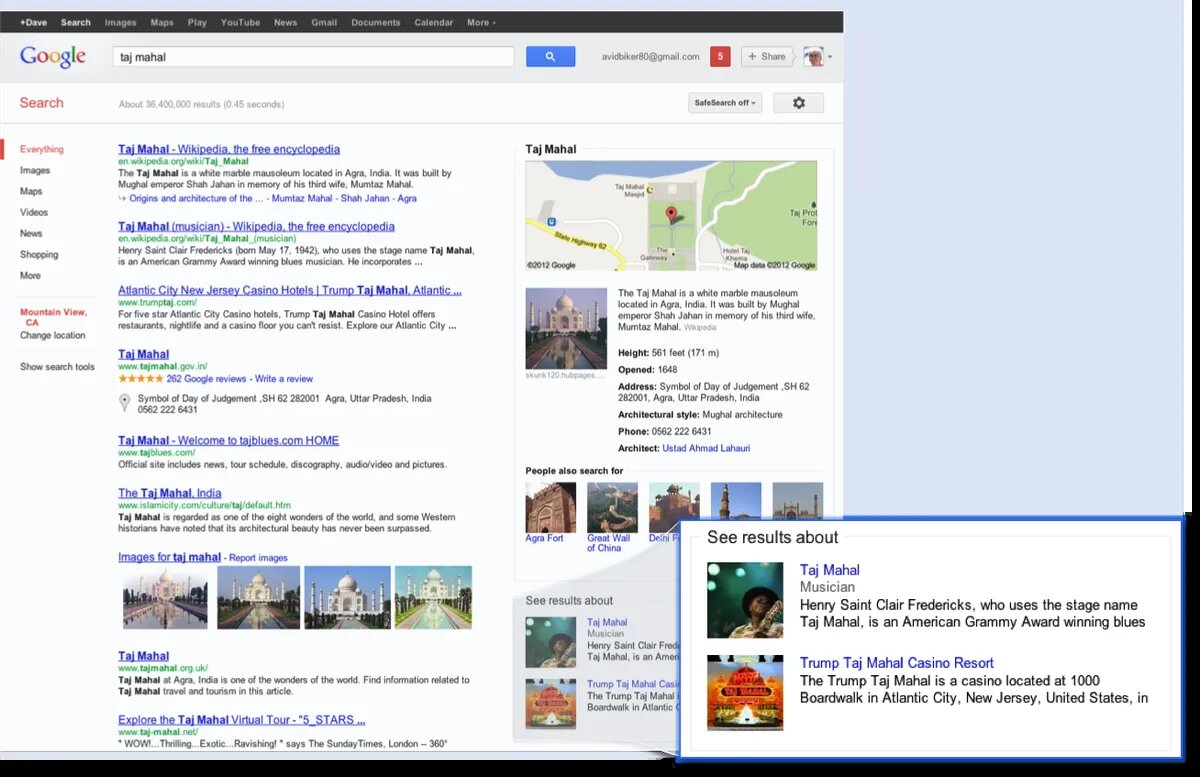This screenshot has height=777, width=1200.
Task: Click Report images link
Action: point(258,558)
